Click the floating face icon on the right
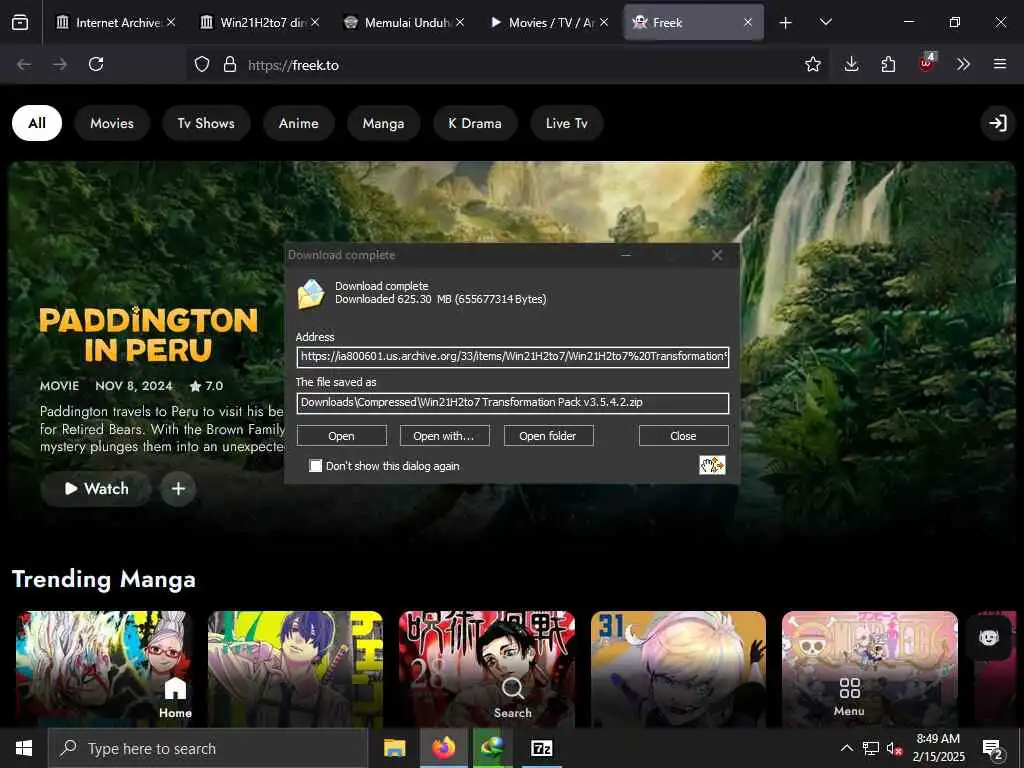The width and height of the screenshot is (1024, 768). (989, 637)
